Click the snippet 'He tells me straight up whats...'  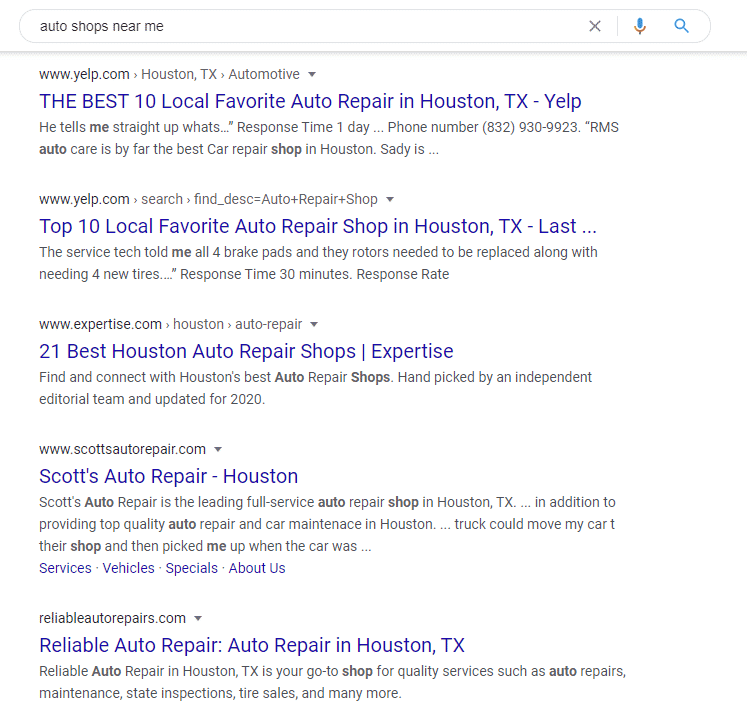point(329,138)
